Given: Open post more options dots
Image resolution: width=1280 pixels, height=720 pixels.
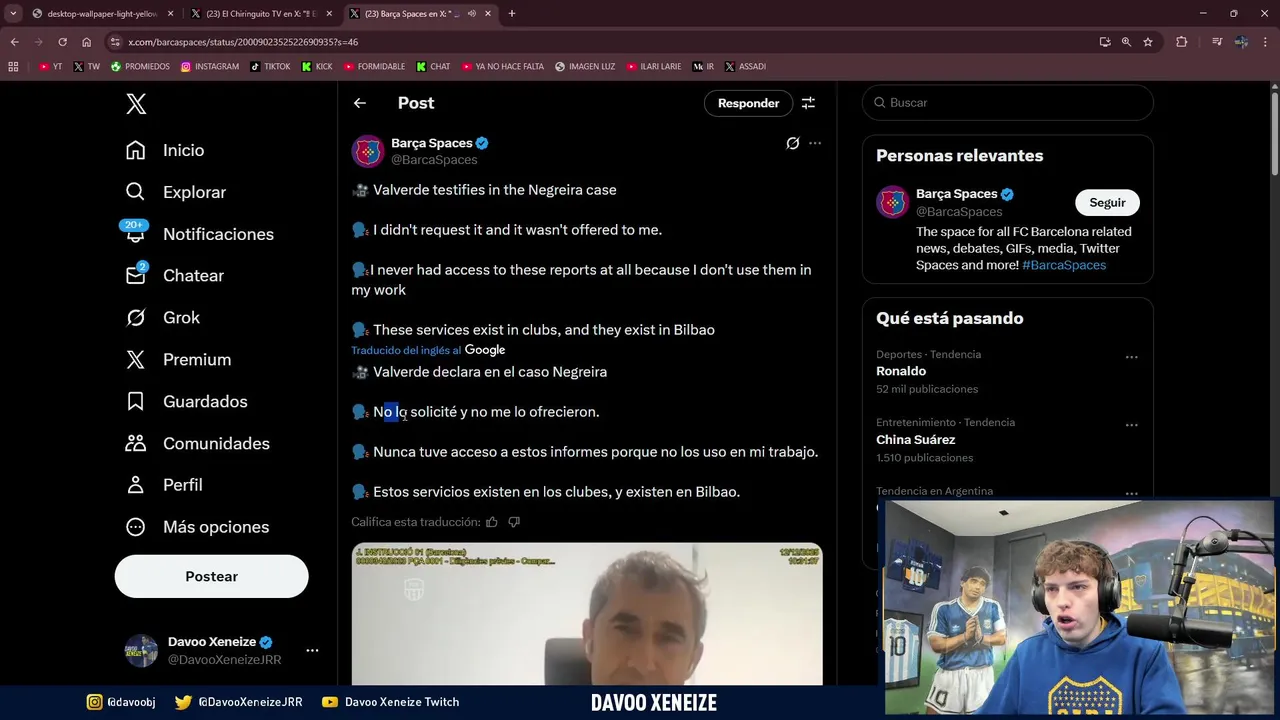Looking at the screenshot, I should tap(815, 143).
